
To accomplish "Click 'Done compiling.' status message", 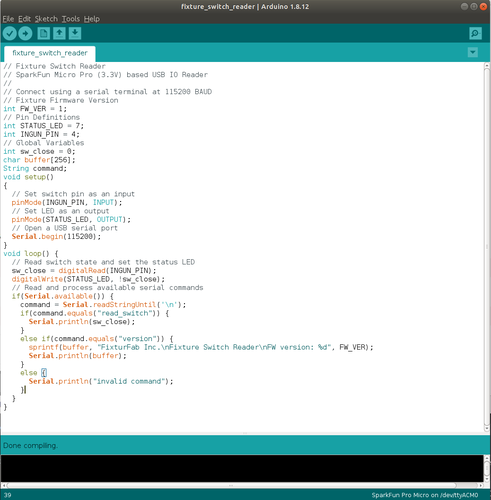I will point(30,446).
